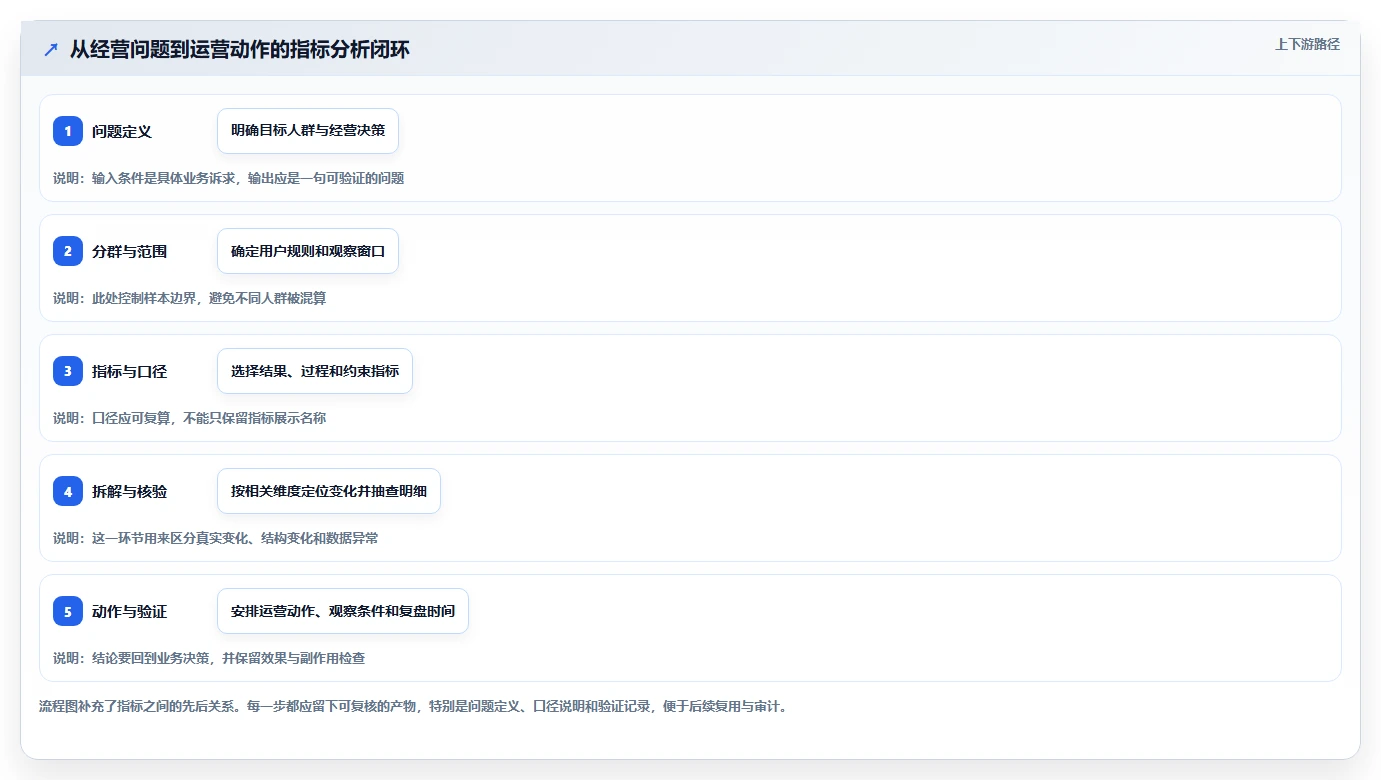This screenshot has width=1381, height=780.
Task: Click the note starting 说明:此处控制样本边界
Action: coord(190,298)
